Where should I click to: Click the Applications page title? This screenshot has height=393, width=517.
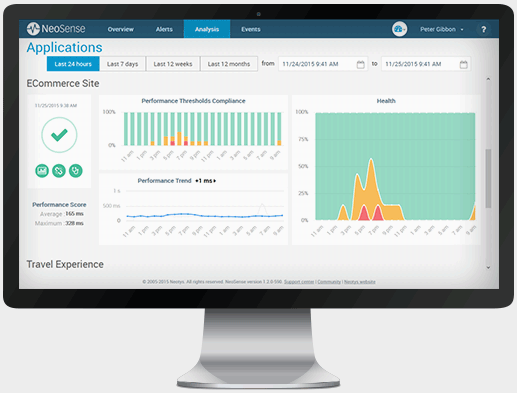coord(64,47)
